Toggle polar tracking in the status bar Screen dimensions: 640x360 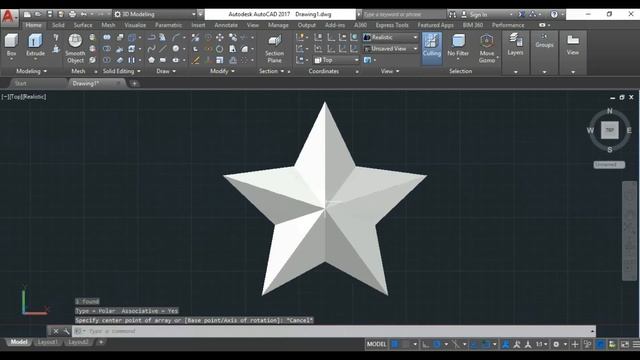tap(437, 344)
